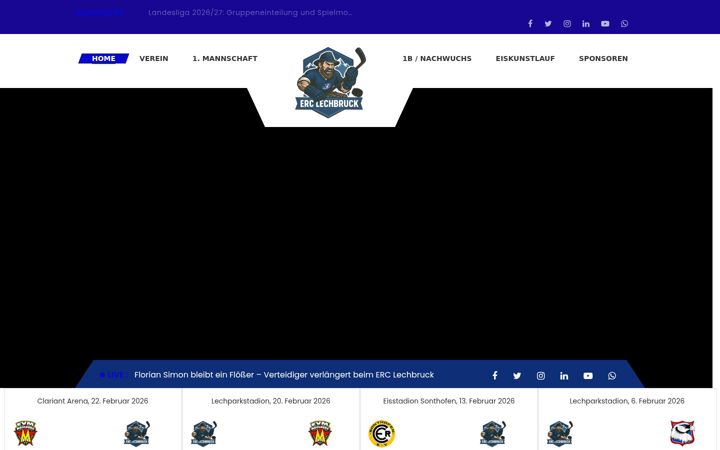Screen dimensions: 720x450
Task: Open the 1B / NACHWUCHS menu
Action: tap(437, 58)
